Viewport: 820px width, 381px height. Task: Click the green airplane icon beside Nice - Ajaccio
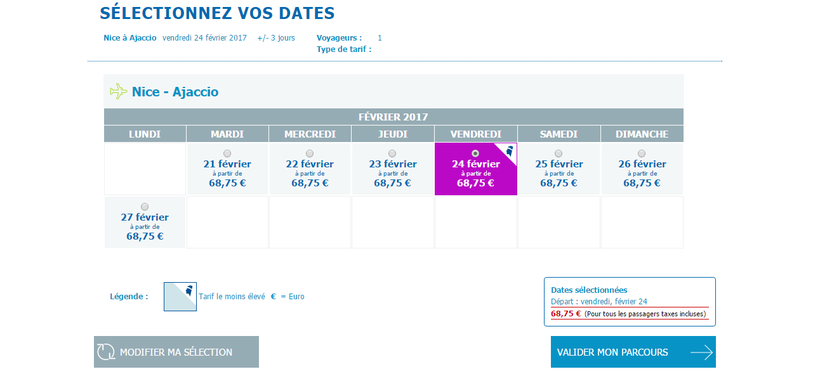coord(119,91)
